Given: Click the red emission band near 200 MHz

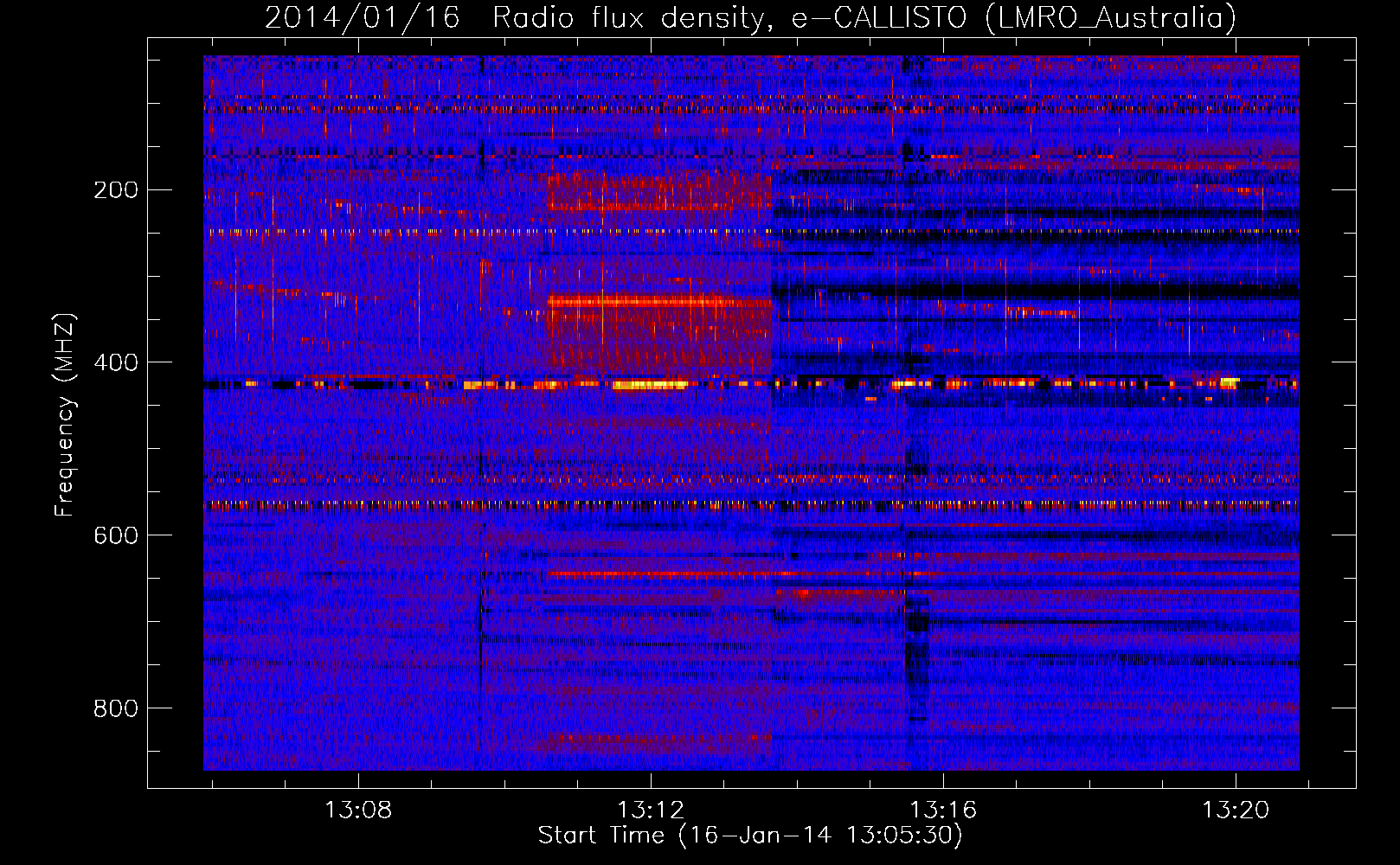Looking at the screenshot, I should pos(658,191).
